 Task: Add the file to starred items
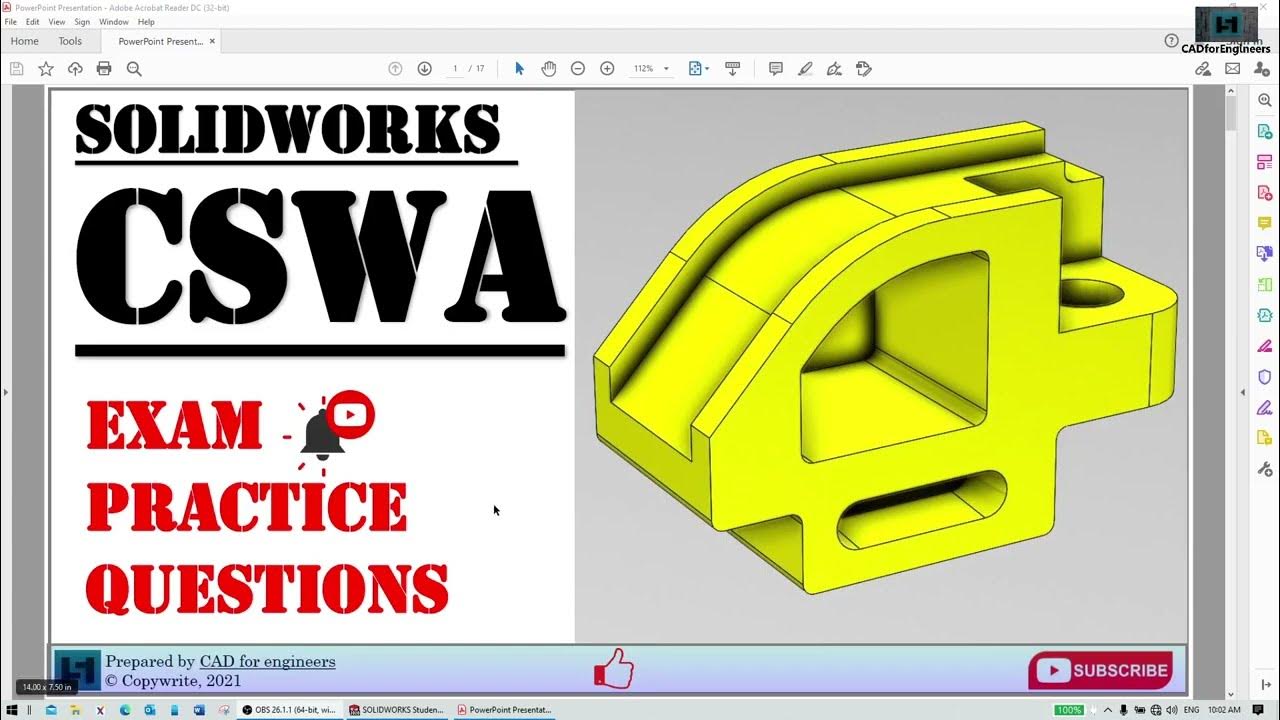tap(45, 69)
